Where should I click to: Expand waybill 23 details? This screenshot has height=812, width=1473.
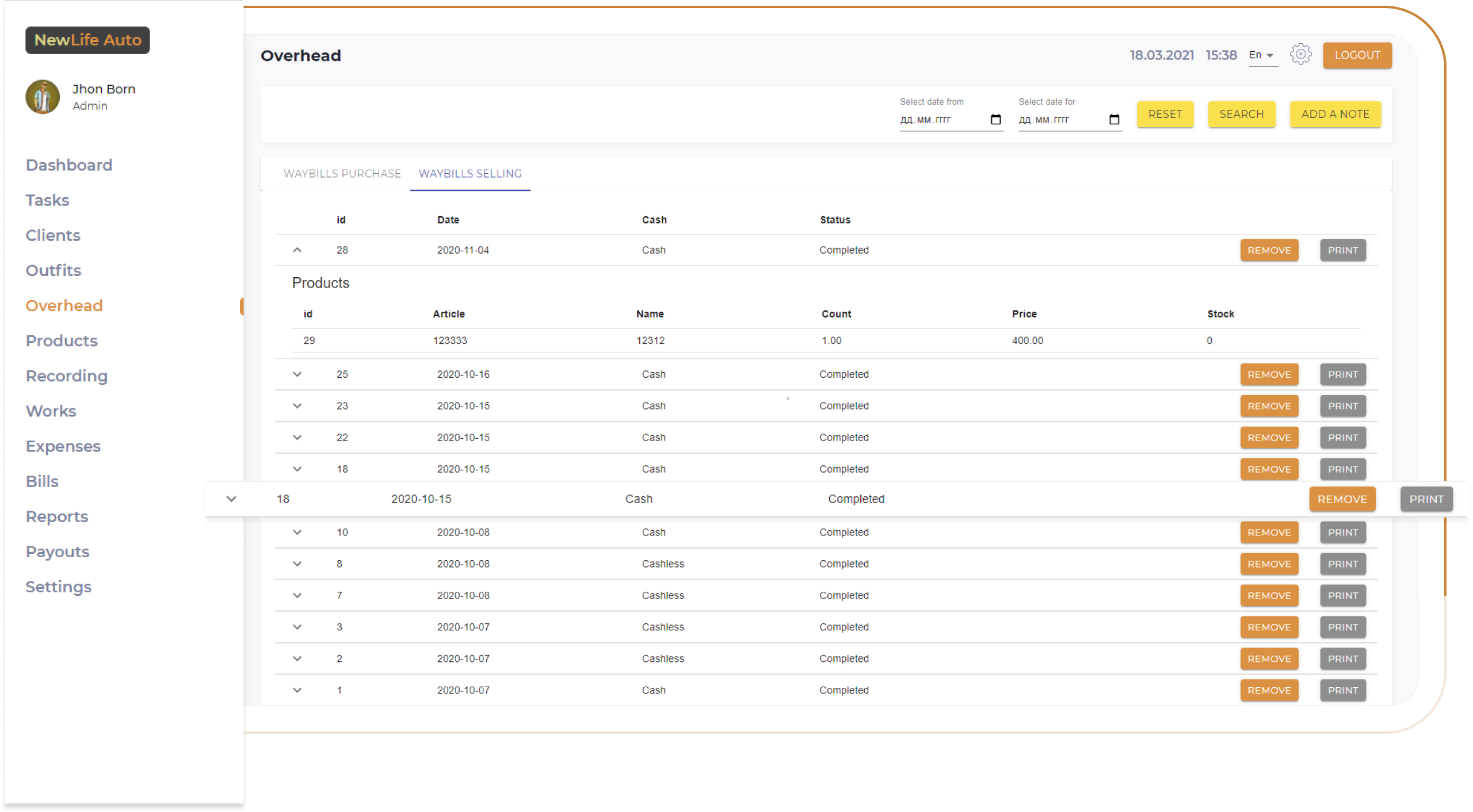tap(297, 406)
